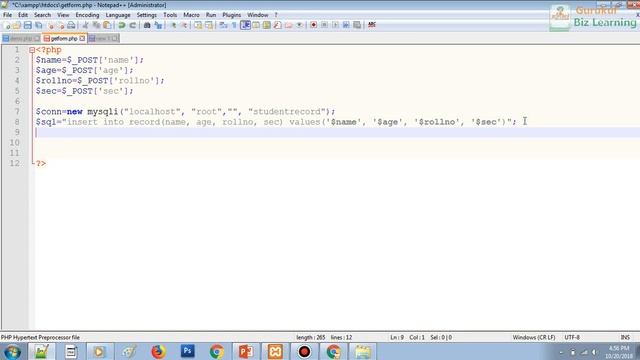Click the Copy toolbar icon
This screenshot has width=640, height=360.
tap(96, 25)
